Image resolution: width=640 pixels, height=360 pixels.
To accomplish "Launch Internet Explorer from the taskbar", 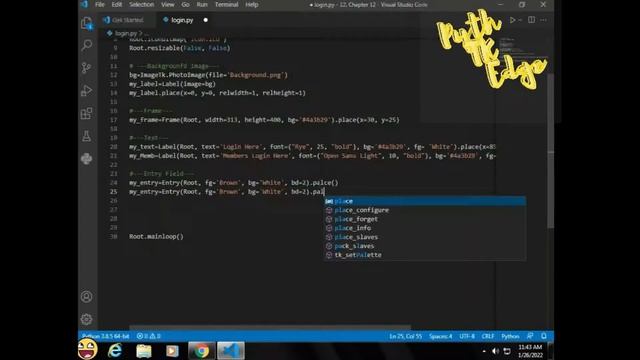I will [x=115, y=351].
